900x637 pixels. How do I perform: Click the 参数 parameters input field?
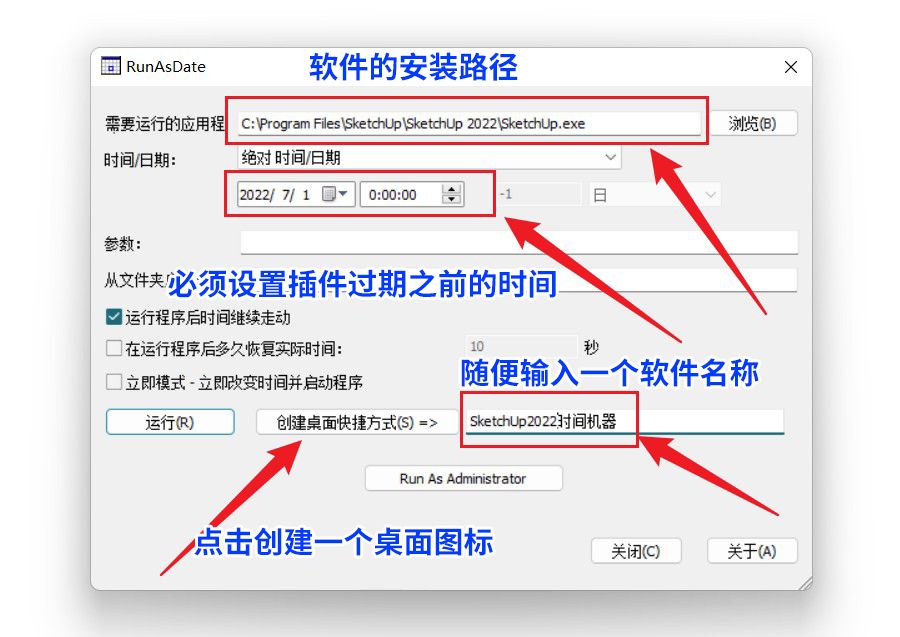pos(519,243)
